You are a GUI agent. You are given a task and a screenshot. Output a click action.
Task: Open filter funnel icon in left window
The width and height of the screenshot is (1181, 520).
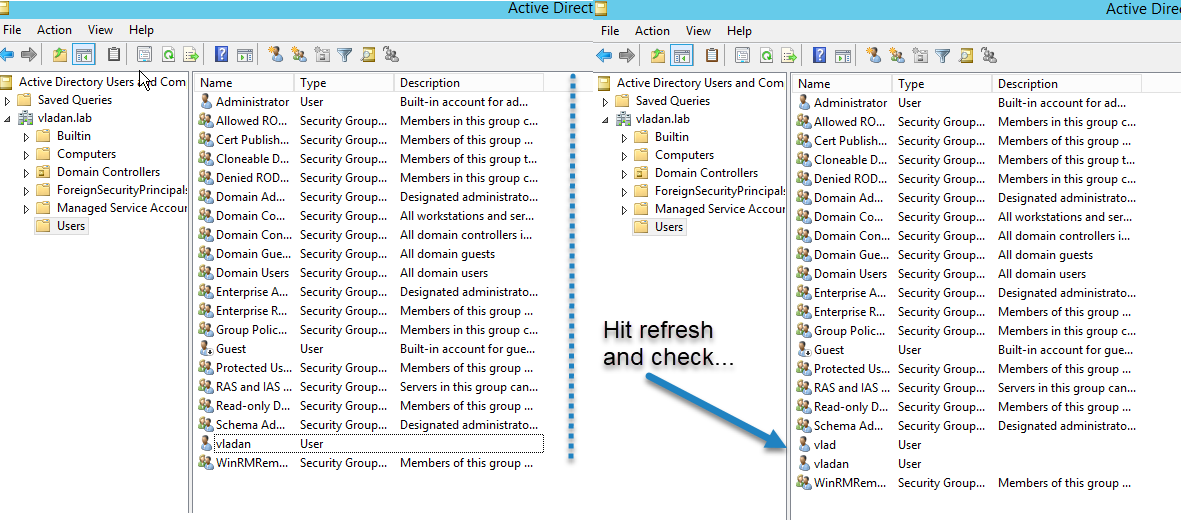pos(344,54)
